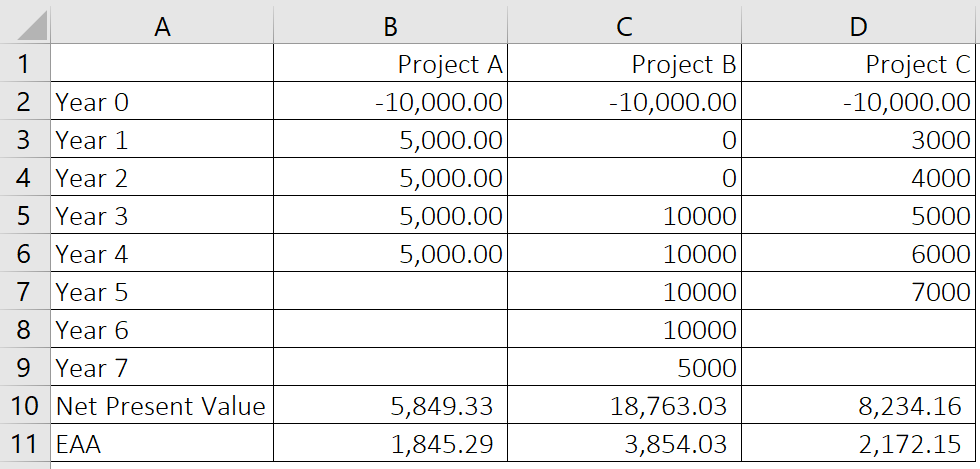Select row 11 header

pyautogui.click(x=25, y=444)
